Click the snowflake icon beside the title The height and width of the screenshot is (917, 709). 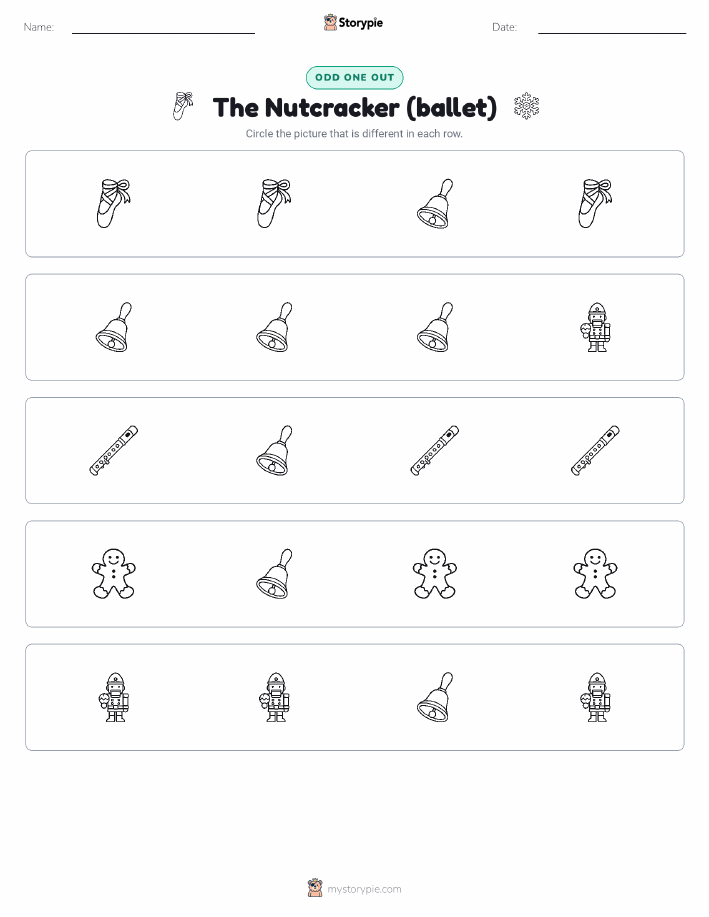(526, 106)
